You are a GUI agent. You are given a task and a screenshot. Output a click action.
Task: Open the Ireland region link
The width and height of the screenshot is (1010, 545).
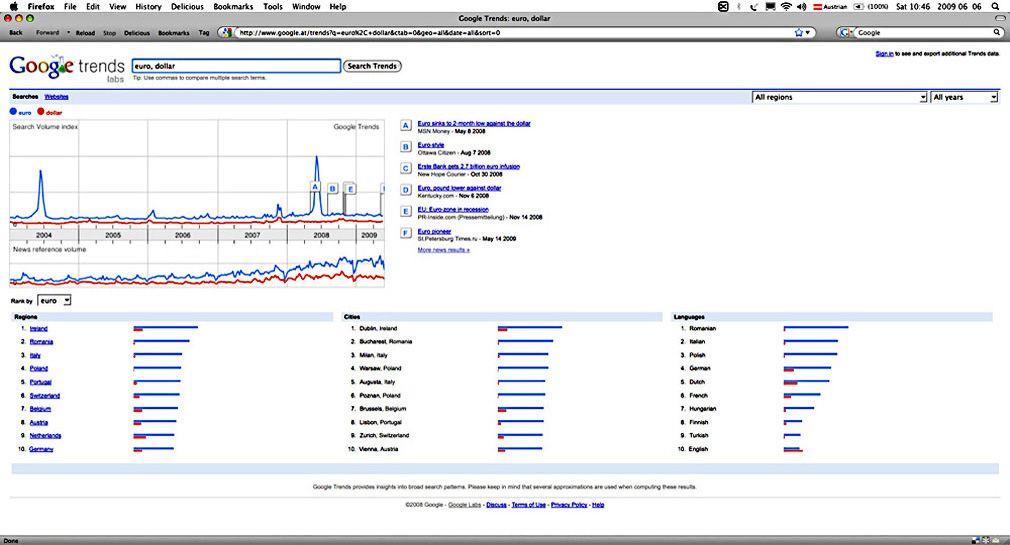39,329
